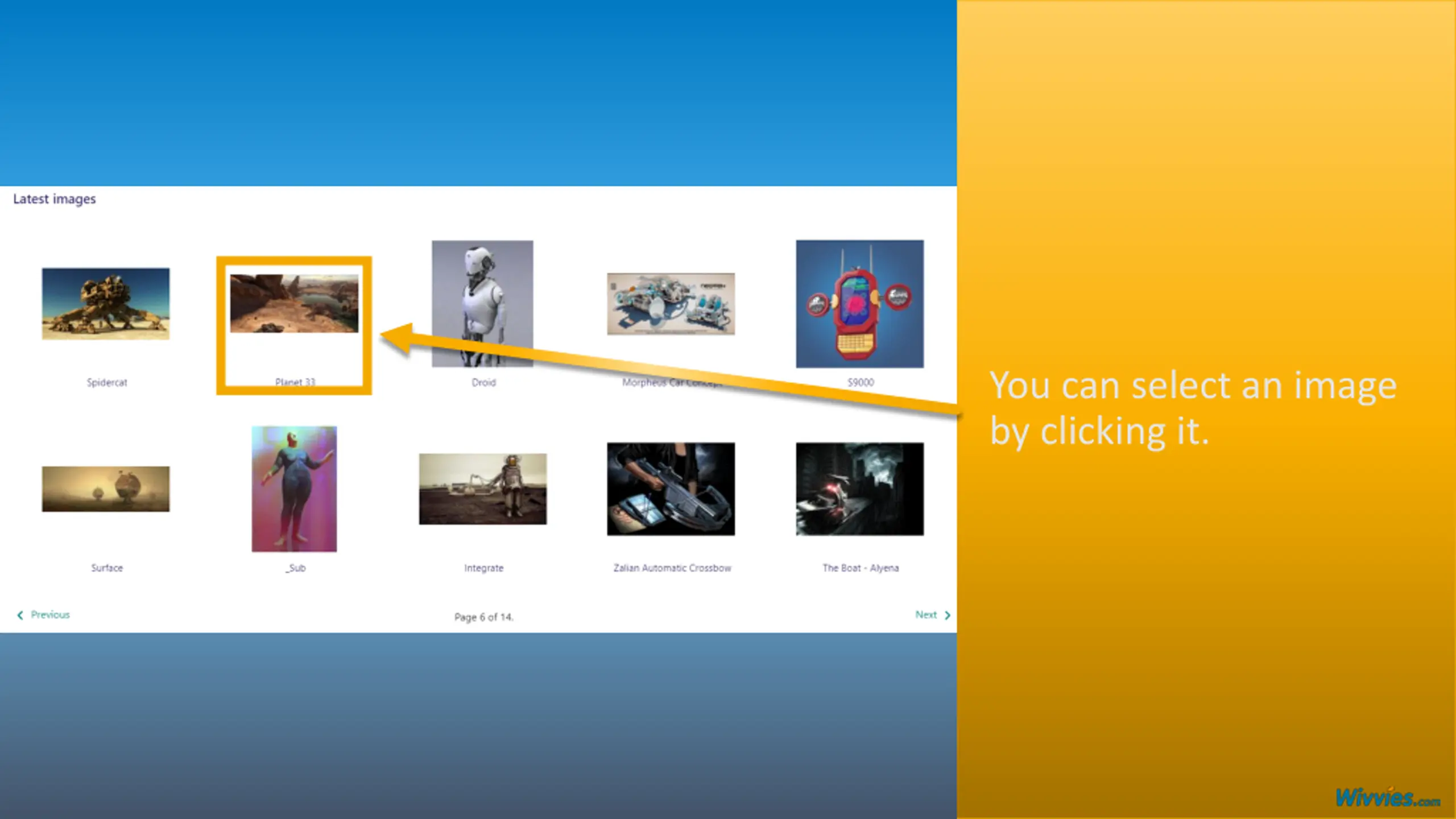Click the S9000 caption label
This screenshot has height=819, width=1456.
point(861,383)
